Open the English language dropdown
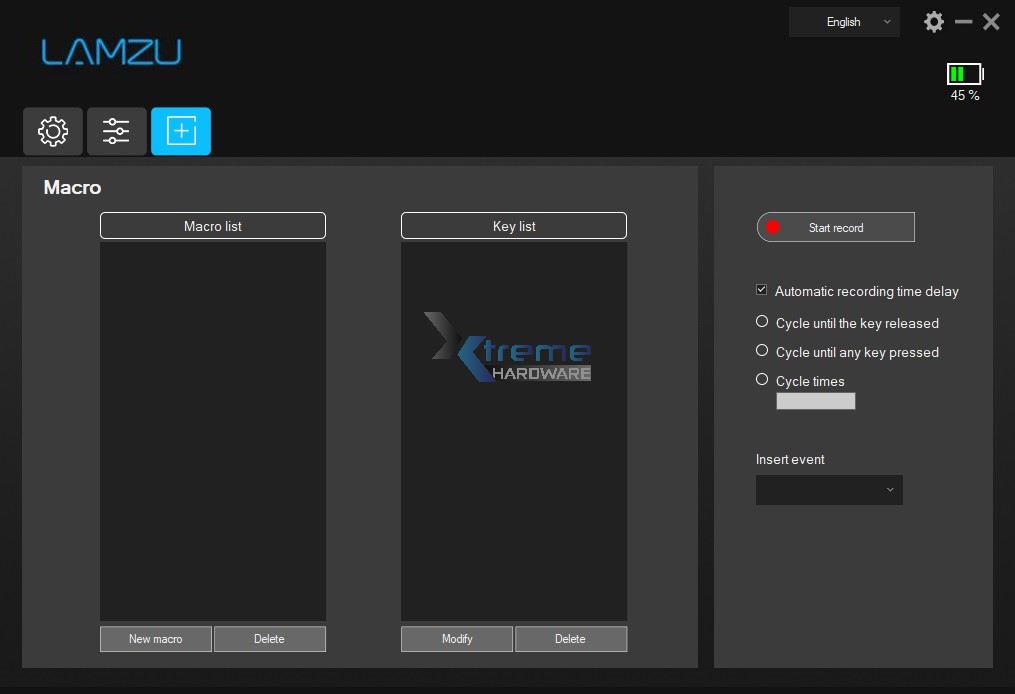 [x=843, y=21]
